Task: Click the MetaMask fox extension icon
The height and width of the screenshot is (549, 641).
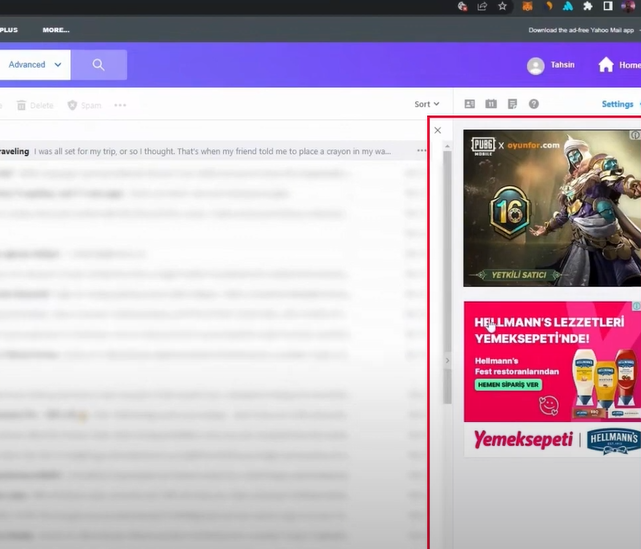Action: point(527,6)
